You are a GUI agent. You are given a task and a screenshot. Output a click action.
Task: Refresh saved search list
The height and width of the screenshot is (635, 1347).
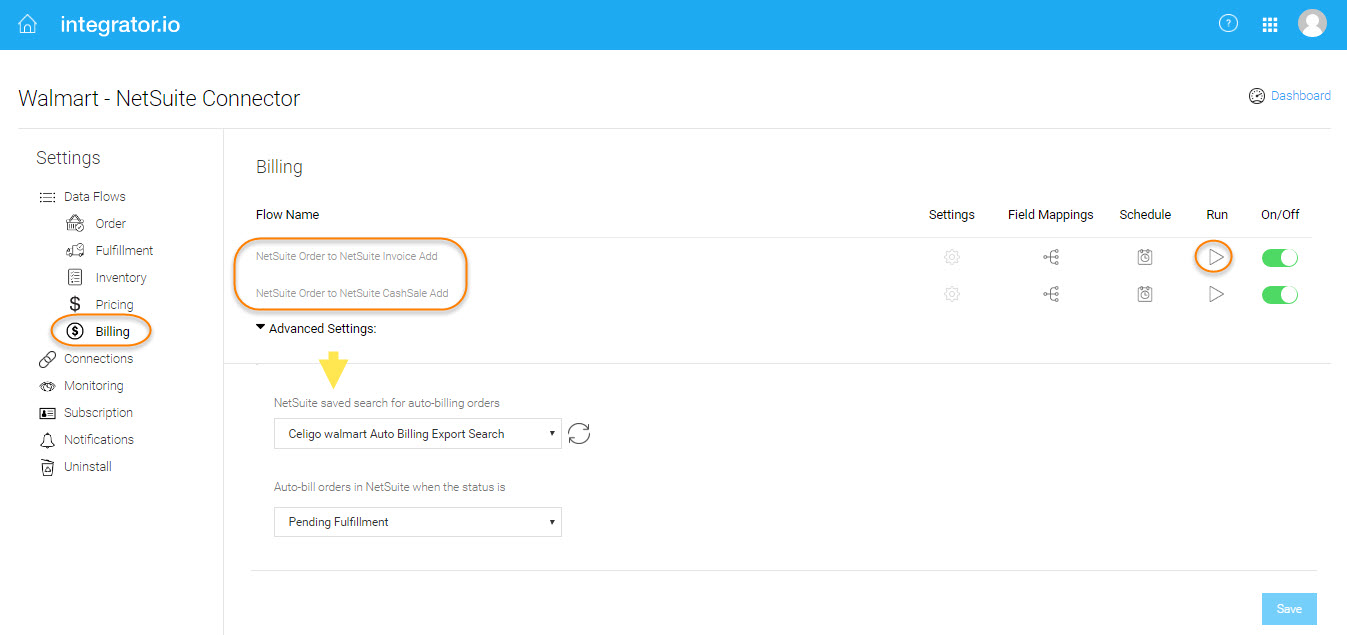(579, 433)
